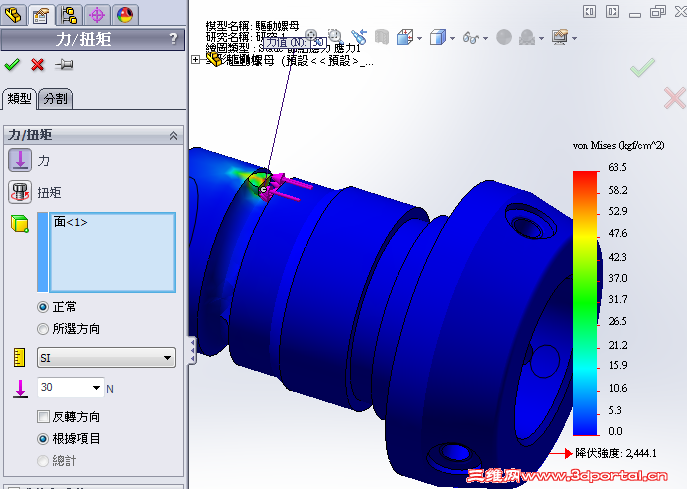This screenshot has width=687, height=489.
Task: Click Hide/Show Items glasses icon
Action: [471, 38]
